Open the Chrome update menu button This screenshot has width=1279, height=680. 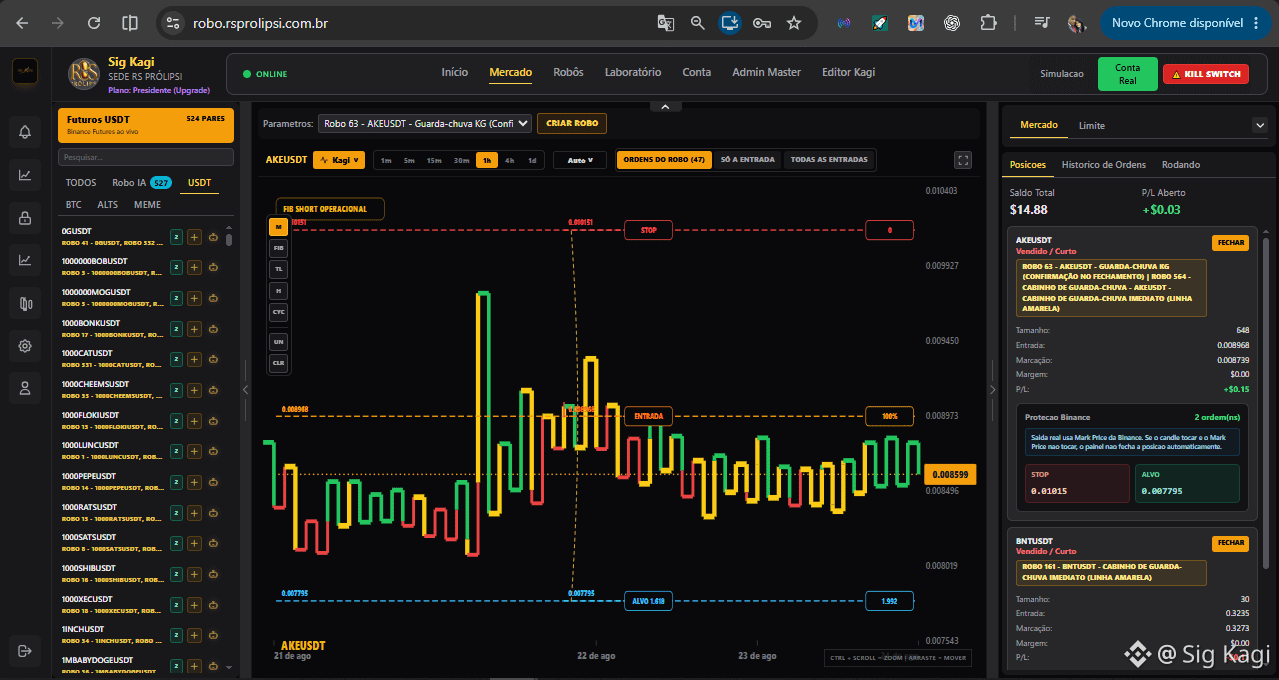[x=1185, y=22]
